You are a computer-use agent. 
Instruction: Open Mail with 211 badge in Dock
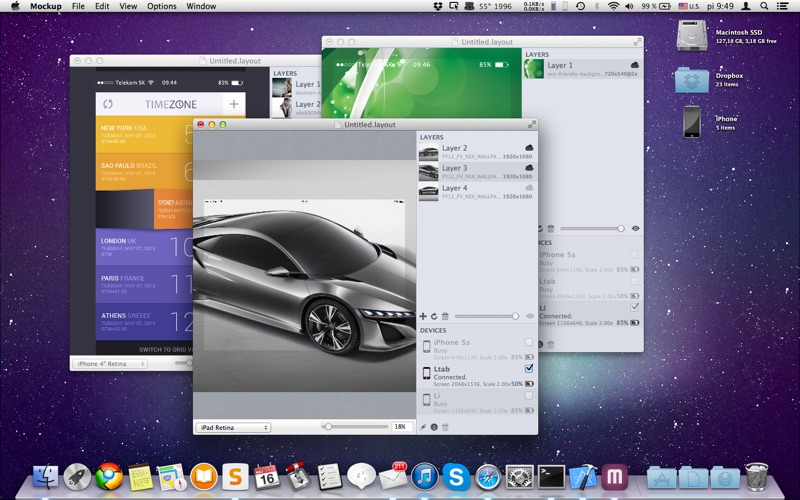(x=393, y=476)
